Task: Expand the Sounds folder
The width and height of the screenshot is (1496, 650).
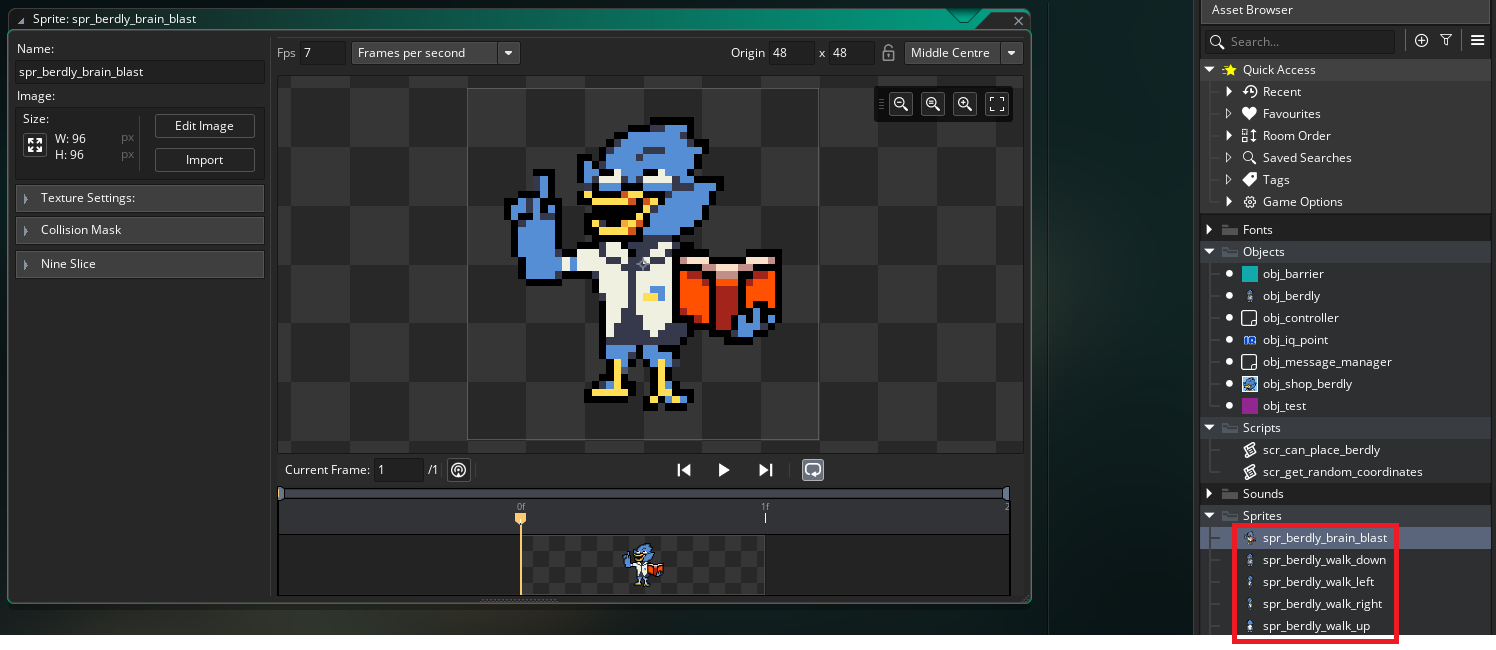Action: (x=1210, y=494)
